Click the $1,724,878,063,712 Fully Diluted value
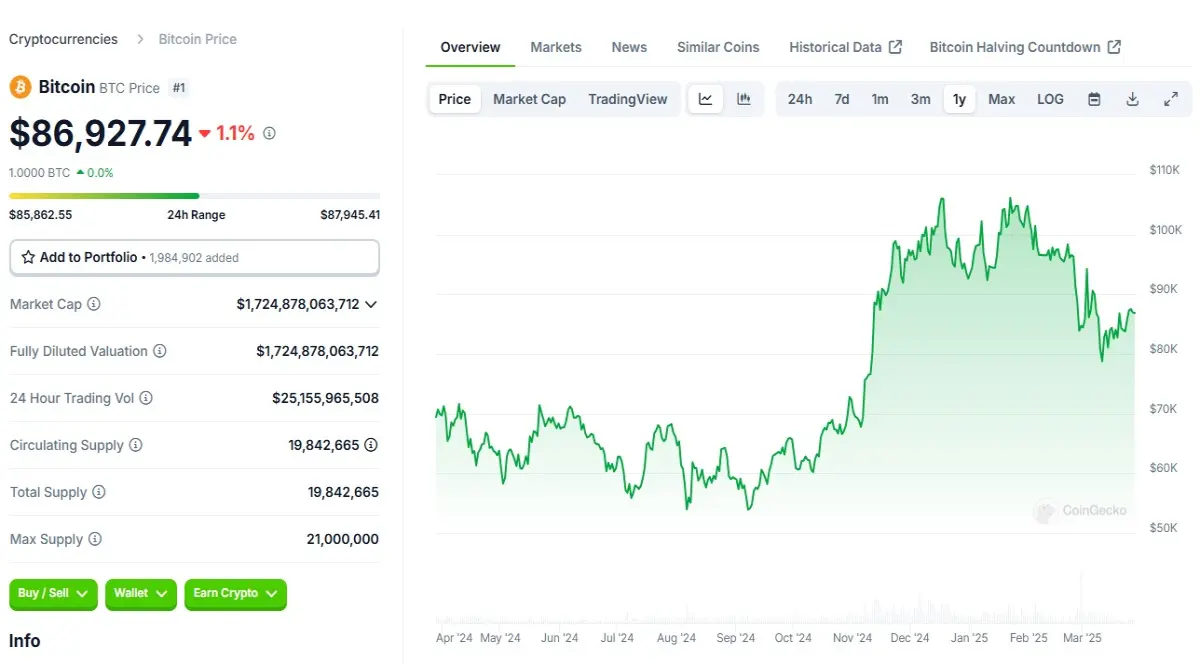This screenshot has width=1200, height=664. tap(317, 351)
